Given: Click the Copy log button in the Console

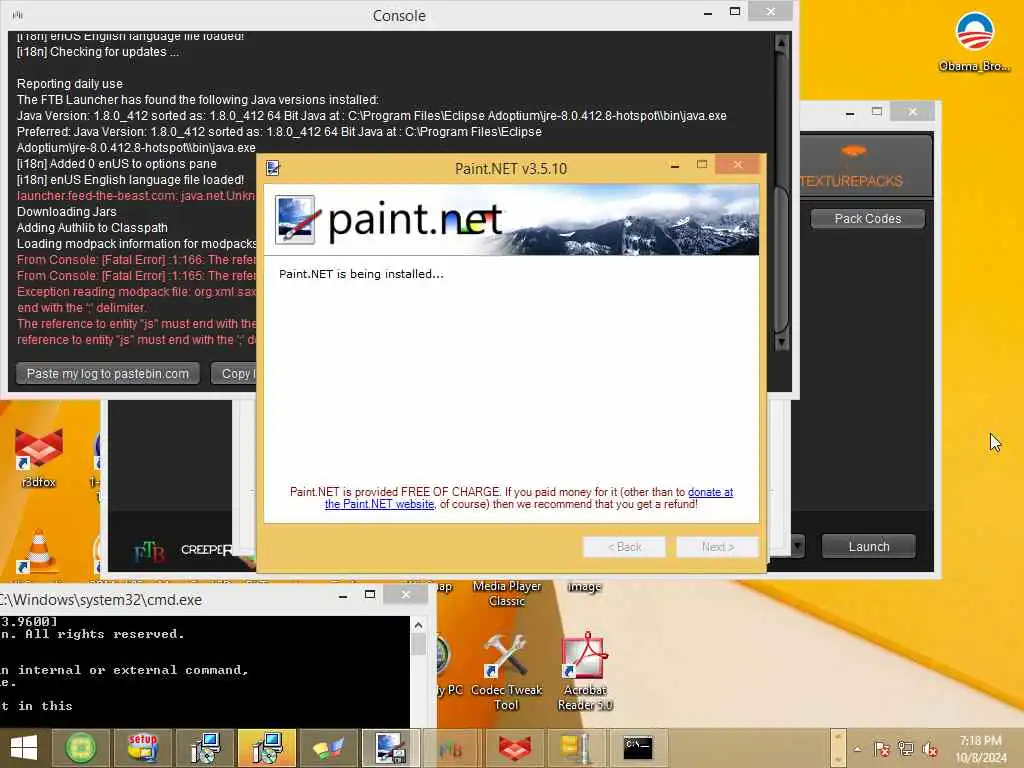Looking at the screenshot, I should click(x=234, y=374).
